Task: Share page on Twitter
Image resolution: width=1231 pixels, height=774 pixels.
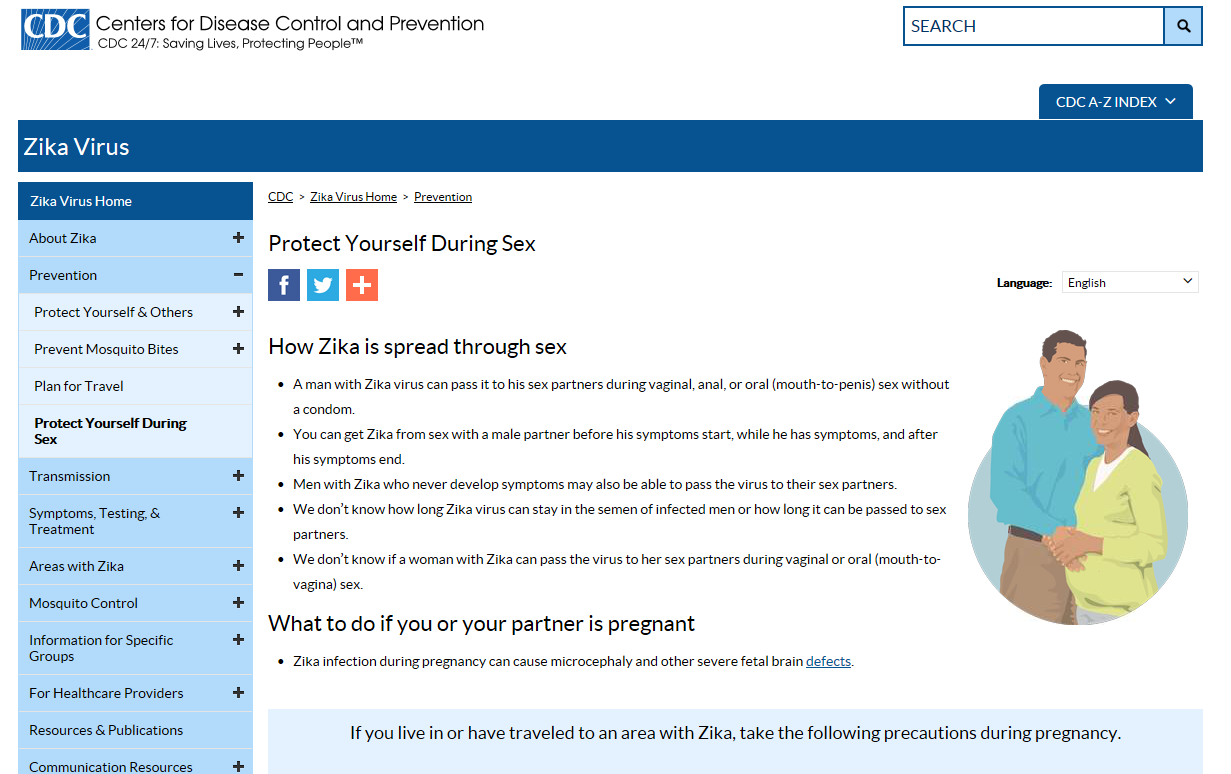Action: tap(323, 285)
